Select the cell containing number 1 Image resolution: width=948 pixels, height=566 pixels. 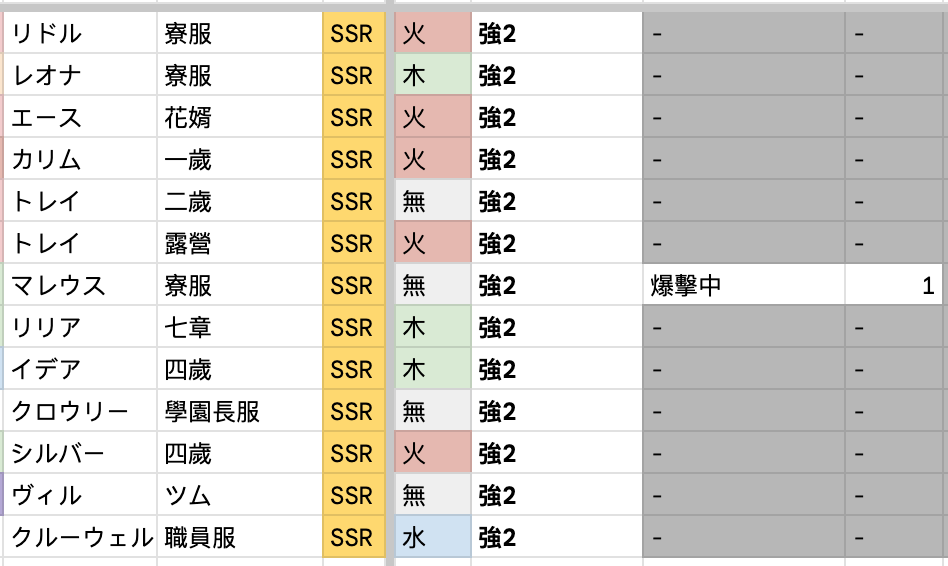pos(894,285)
